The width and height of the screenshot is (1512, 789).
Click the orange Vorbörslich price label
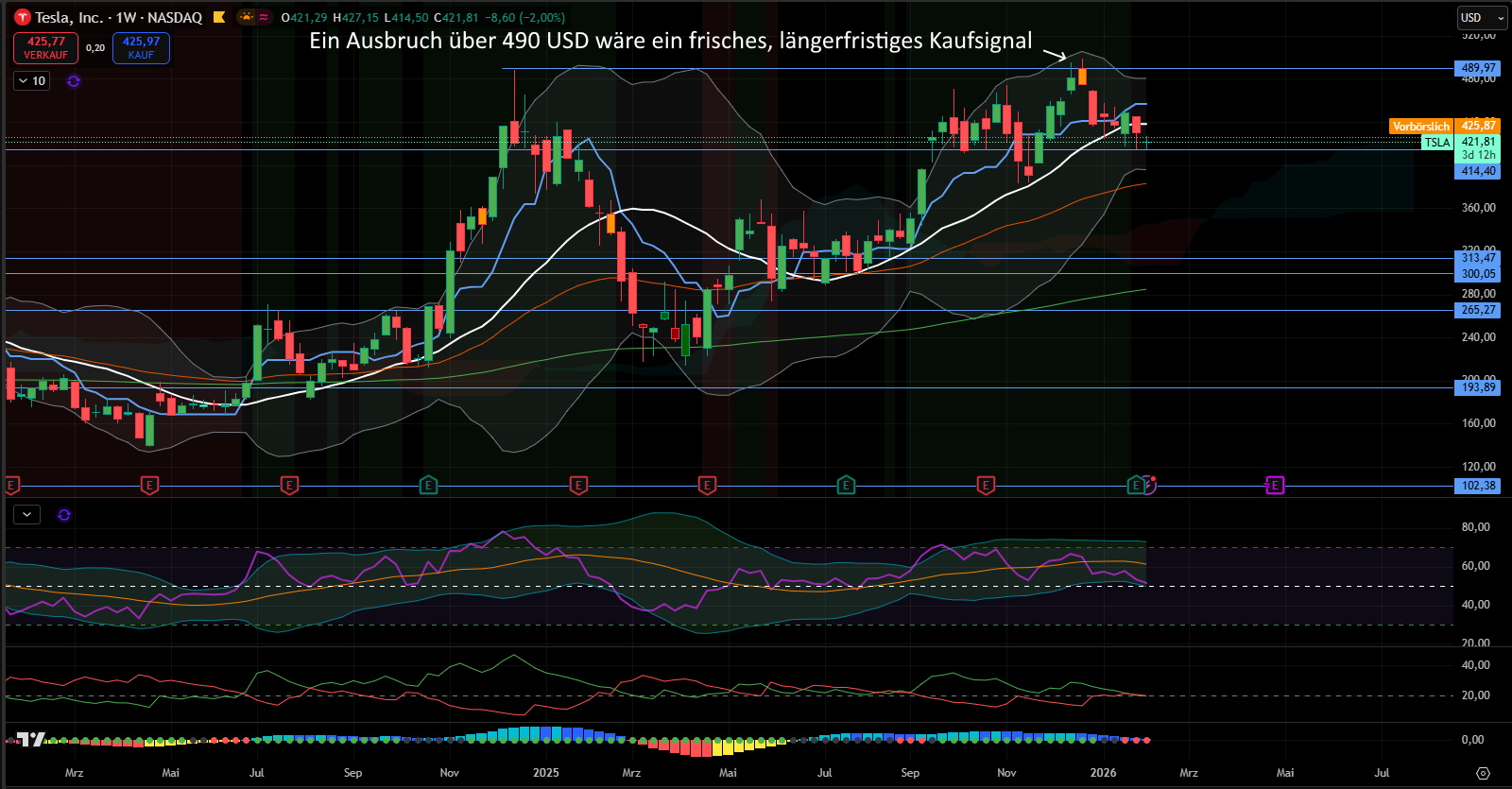click(x=1420, y=126)
